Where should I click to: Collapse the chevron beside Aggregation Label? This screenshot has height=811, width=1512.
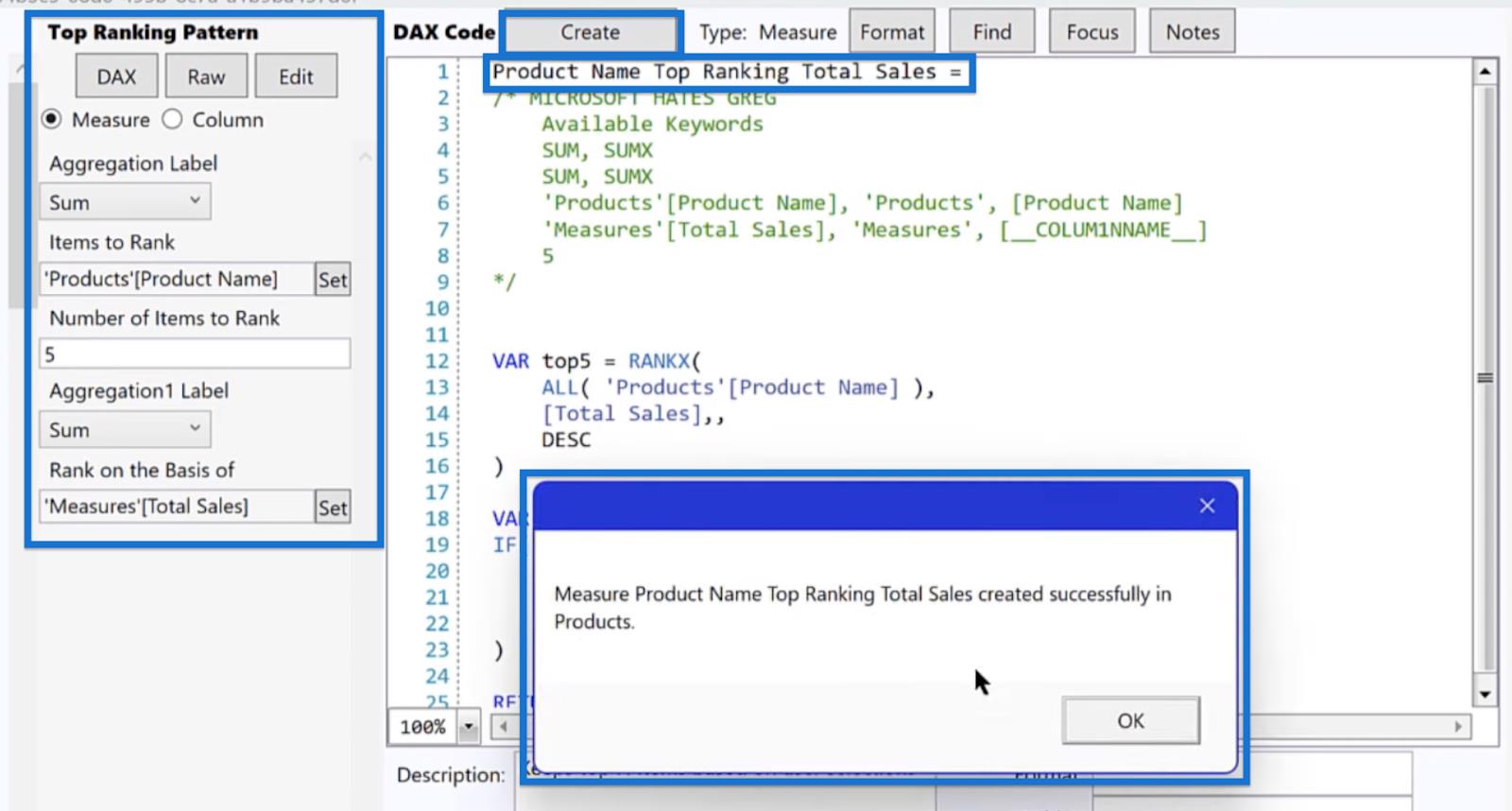[366, 156]
